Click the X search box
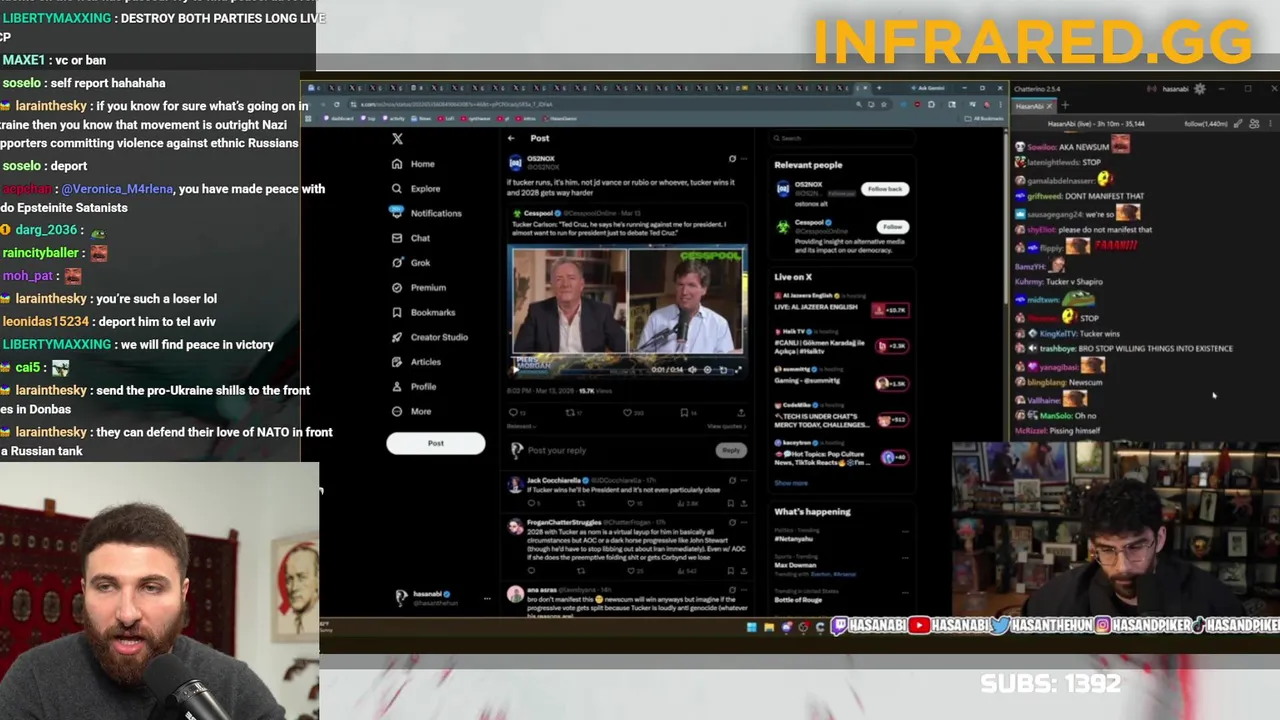The height and width of the screenshot is (720, 1280). pyautogui.click(x=840, y=138)
